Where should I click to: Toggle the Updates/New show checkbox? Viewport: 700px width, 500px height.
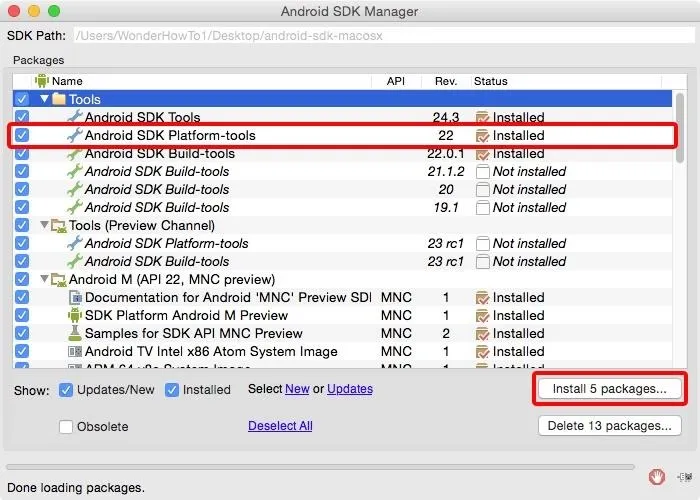coord(66,390)
